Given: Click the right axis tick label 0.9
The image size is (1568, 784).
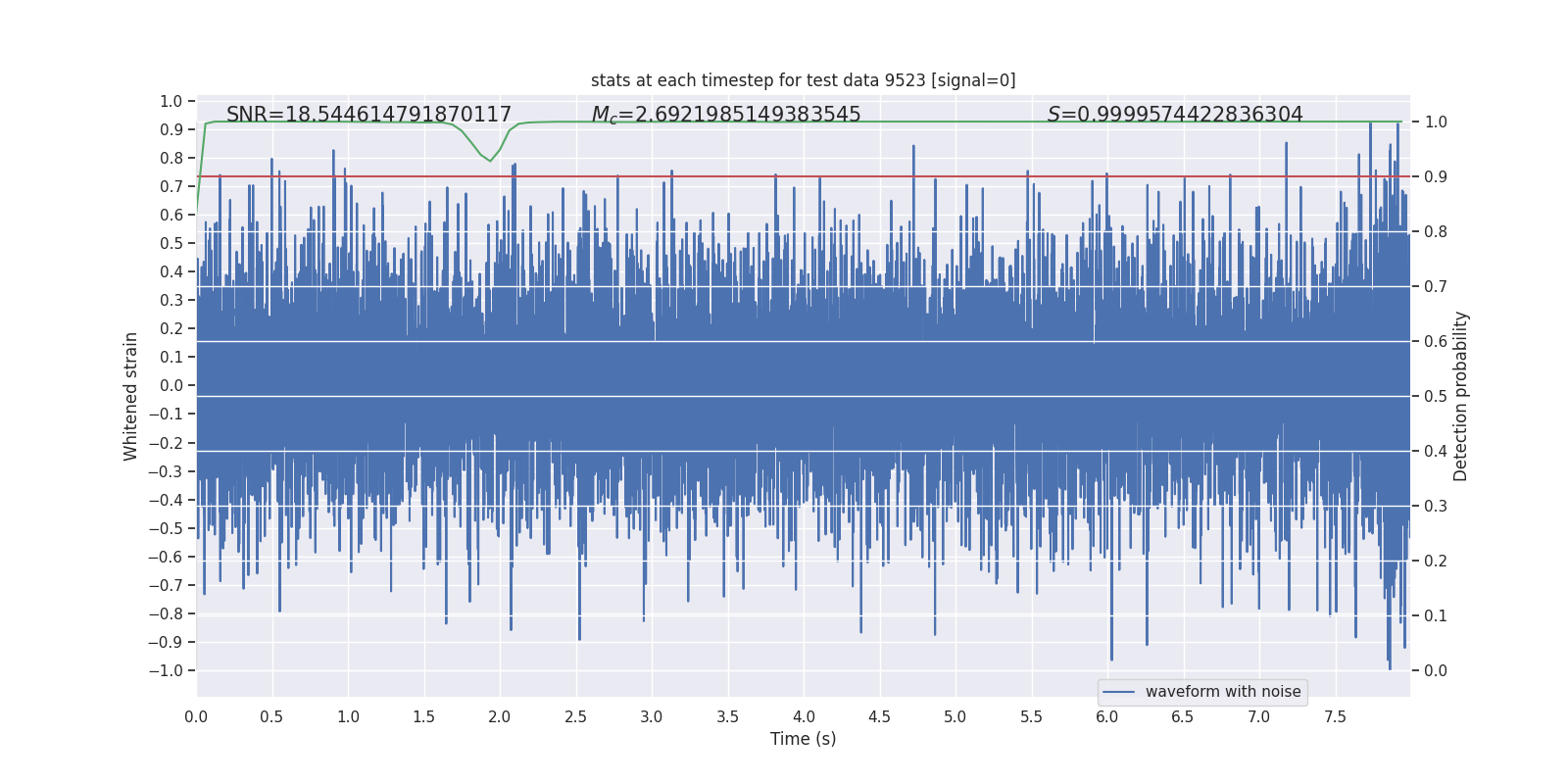Looking at the screenshot, I should click(x=1436, y=177).
